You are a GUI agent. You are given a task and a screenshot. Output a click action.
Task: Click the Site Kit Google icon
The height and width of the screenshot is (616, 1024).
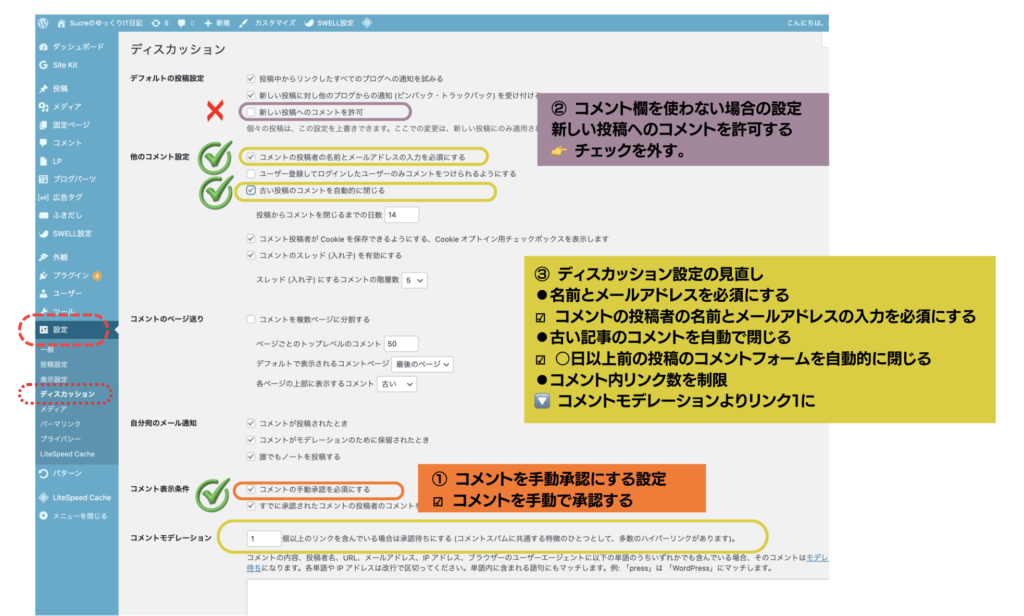pyautogui.click(x=43, y=64)
